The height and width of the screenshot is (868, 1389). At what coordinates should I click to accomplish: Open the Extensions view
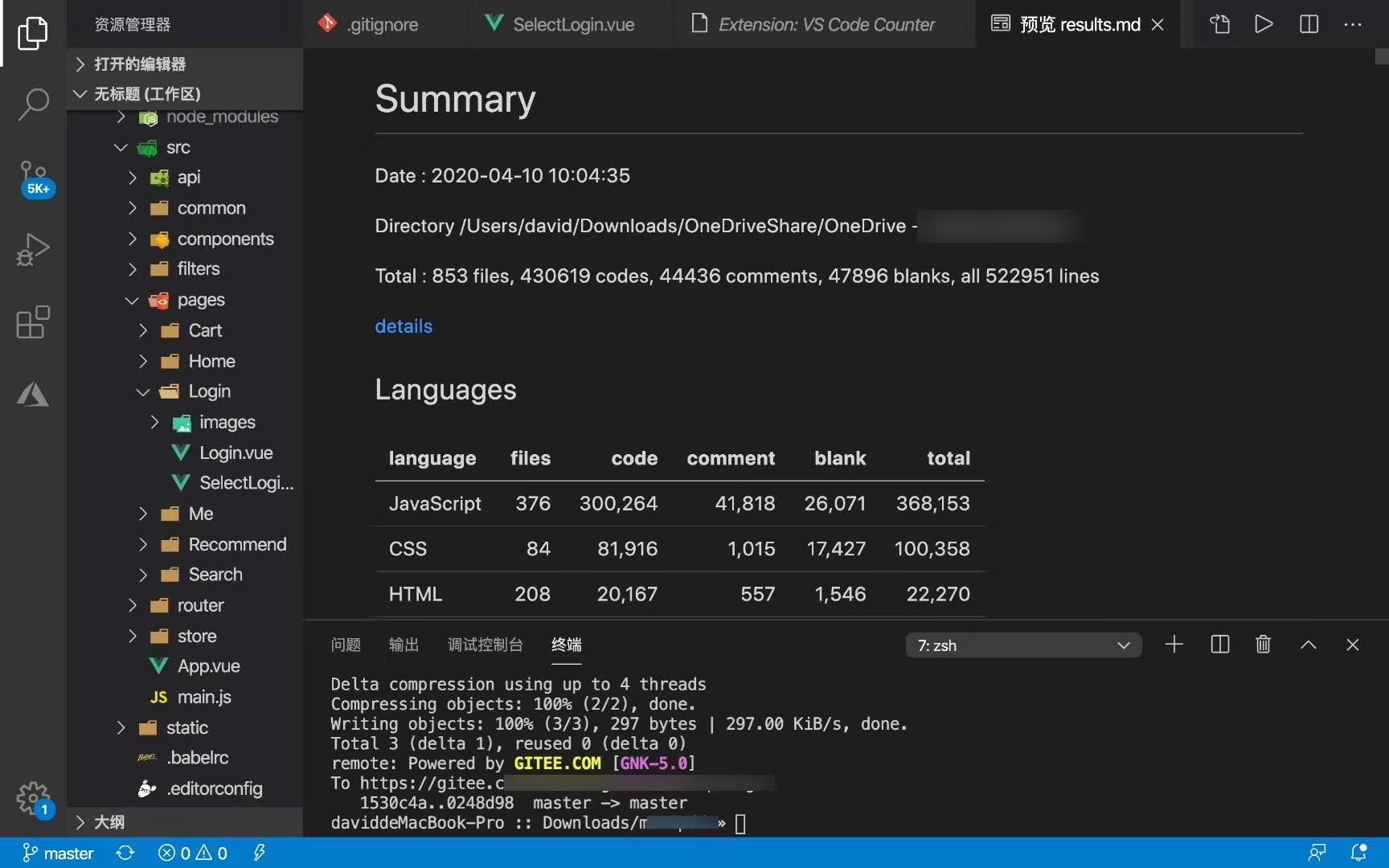(33, 321)
